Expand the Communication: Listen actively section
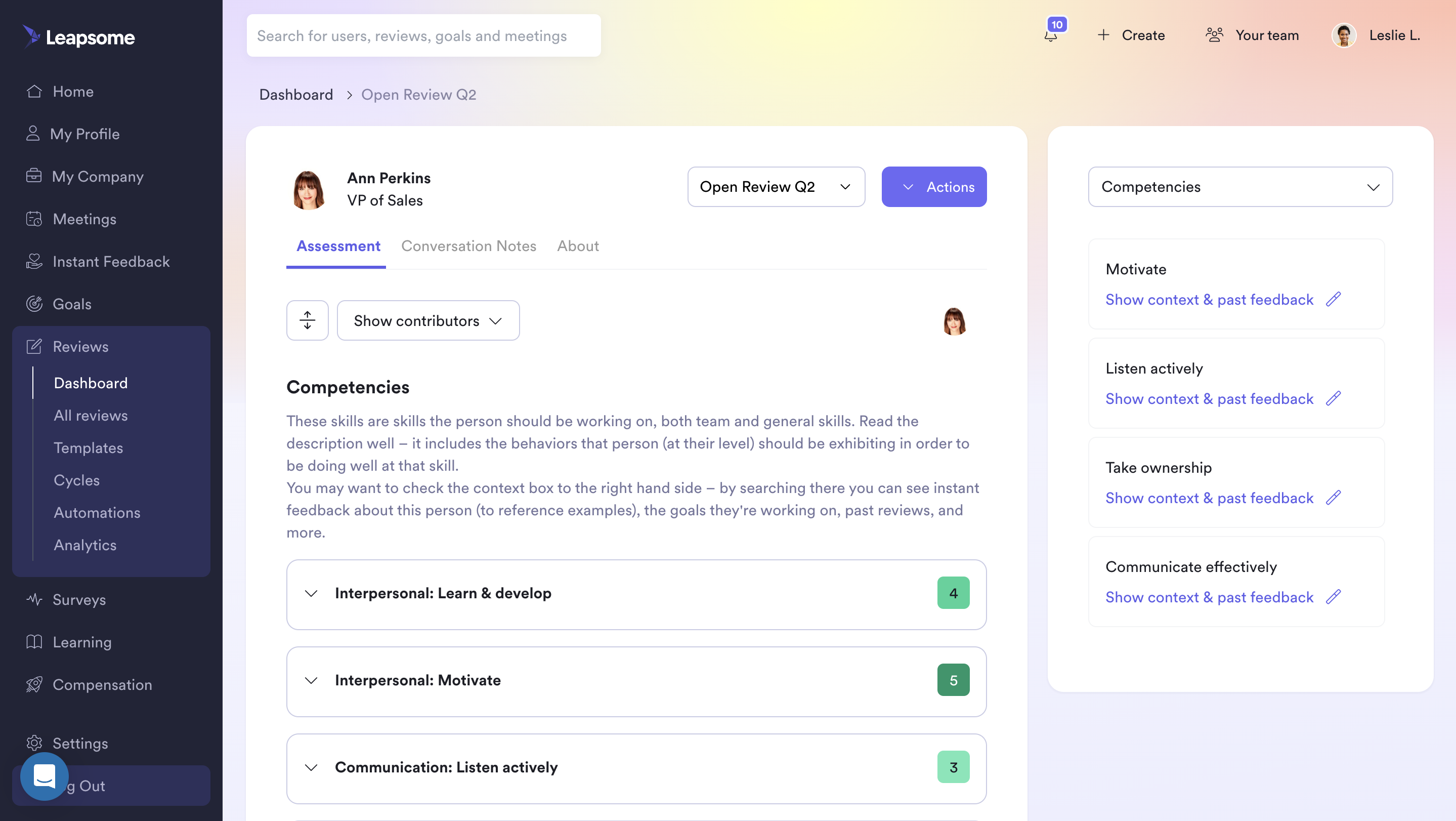The width and height of the screenshot is (1456, 821). point(311,767)
